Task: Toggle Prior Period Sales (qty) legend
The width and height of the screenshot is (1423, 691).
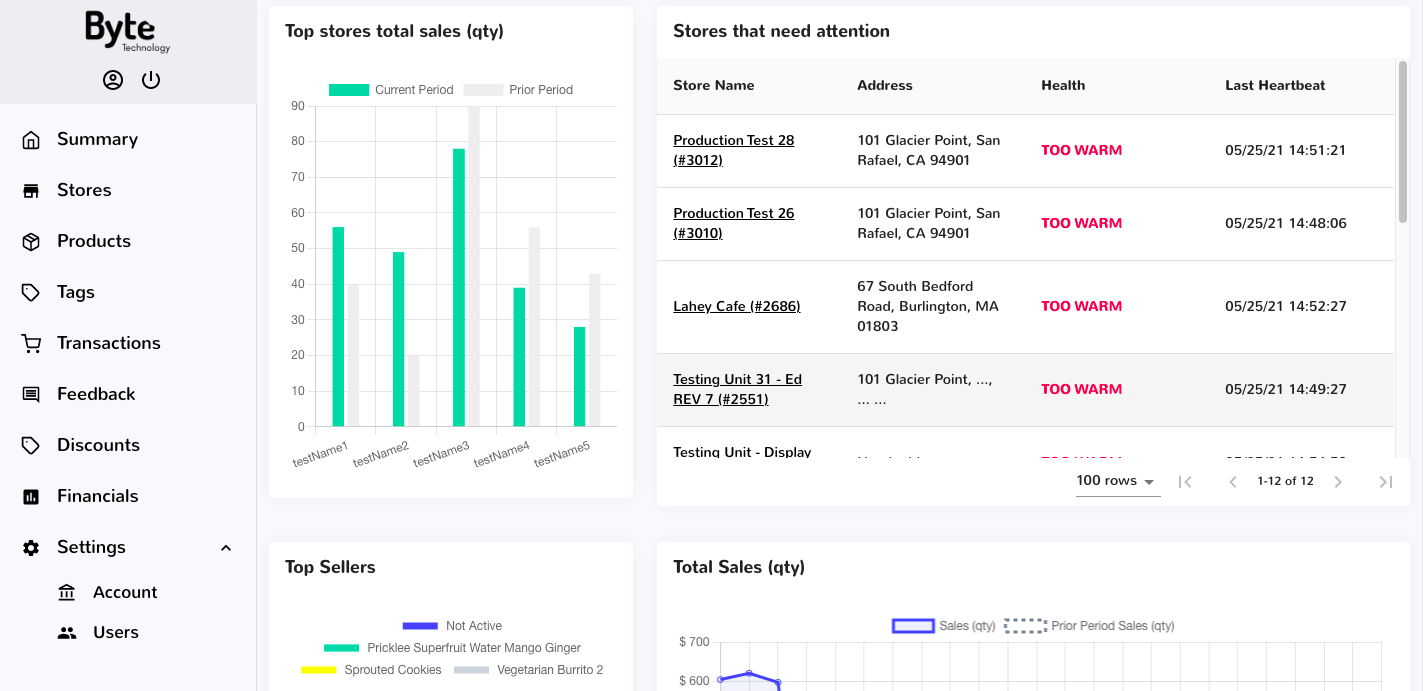Action: 1089,626
